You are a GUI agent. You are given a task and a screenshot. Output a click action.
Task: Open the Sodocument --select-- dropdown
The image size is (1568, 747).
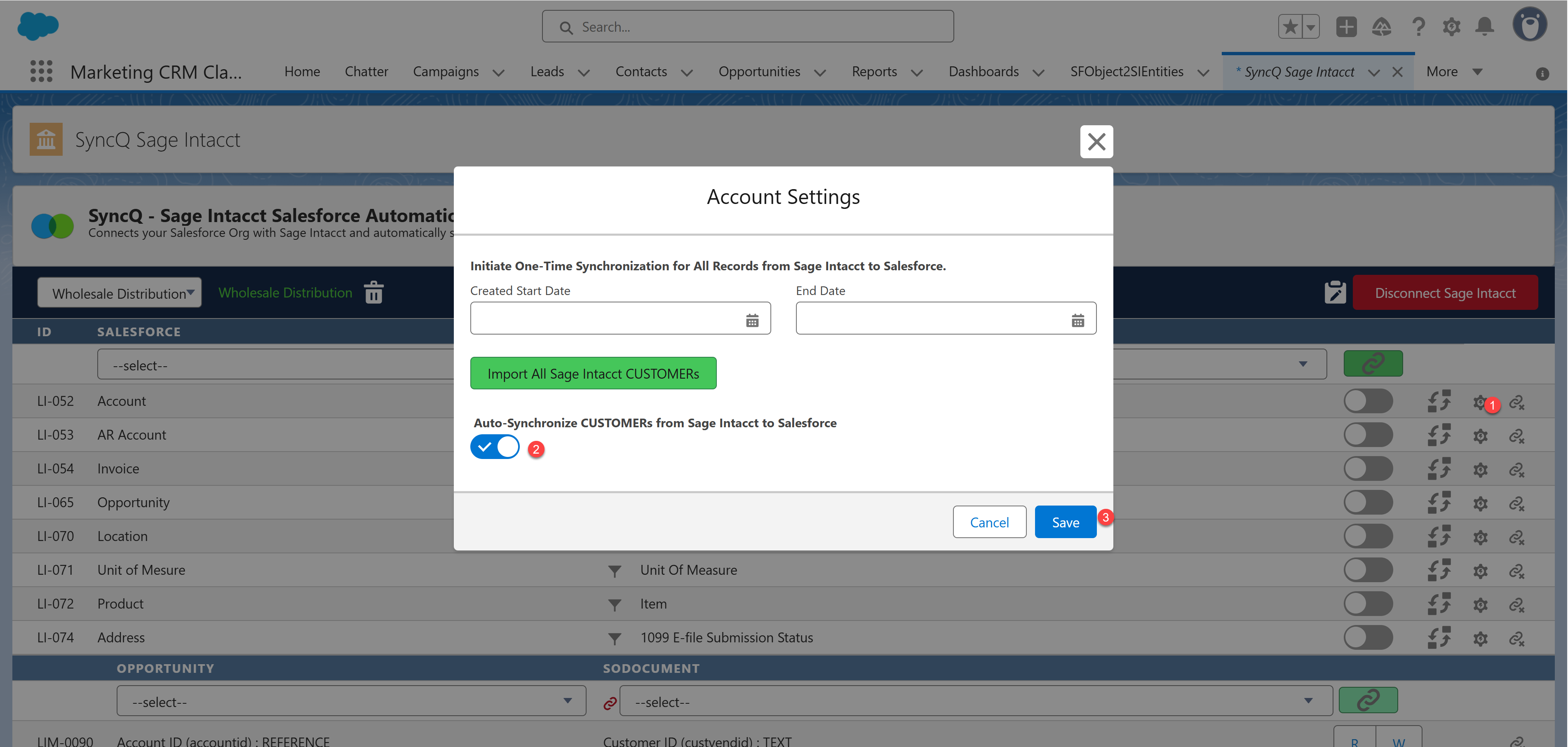[x=976, y=701]
